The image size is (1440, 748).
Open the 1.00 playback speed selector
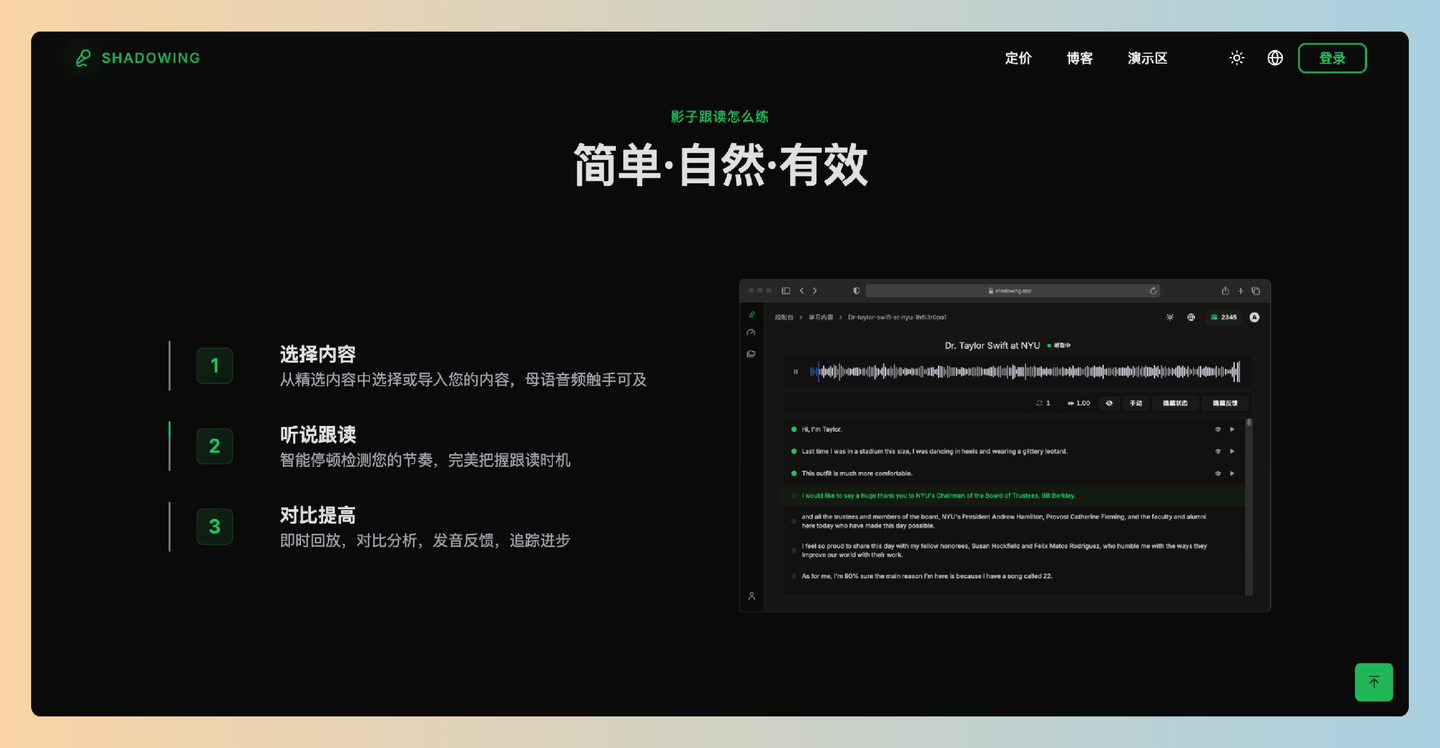[1078, 403]
